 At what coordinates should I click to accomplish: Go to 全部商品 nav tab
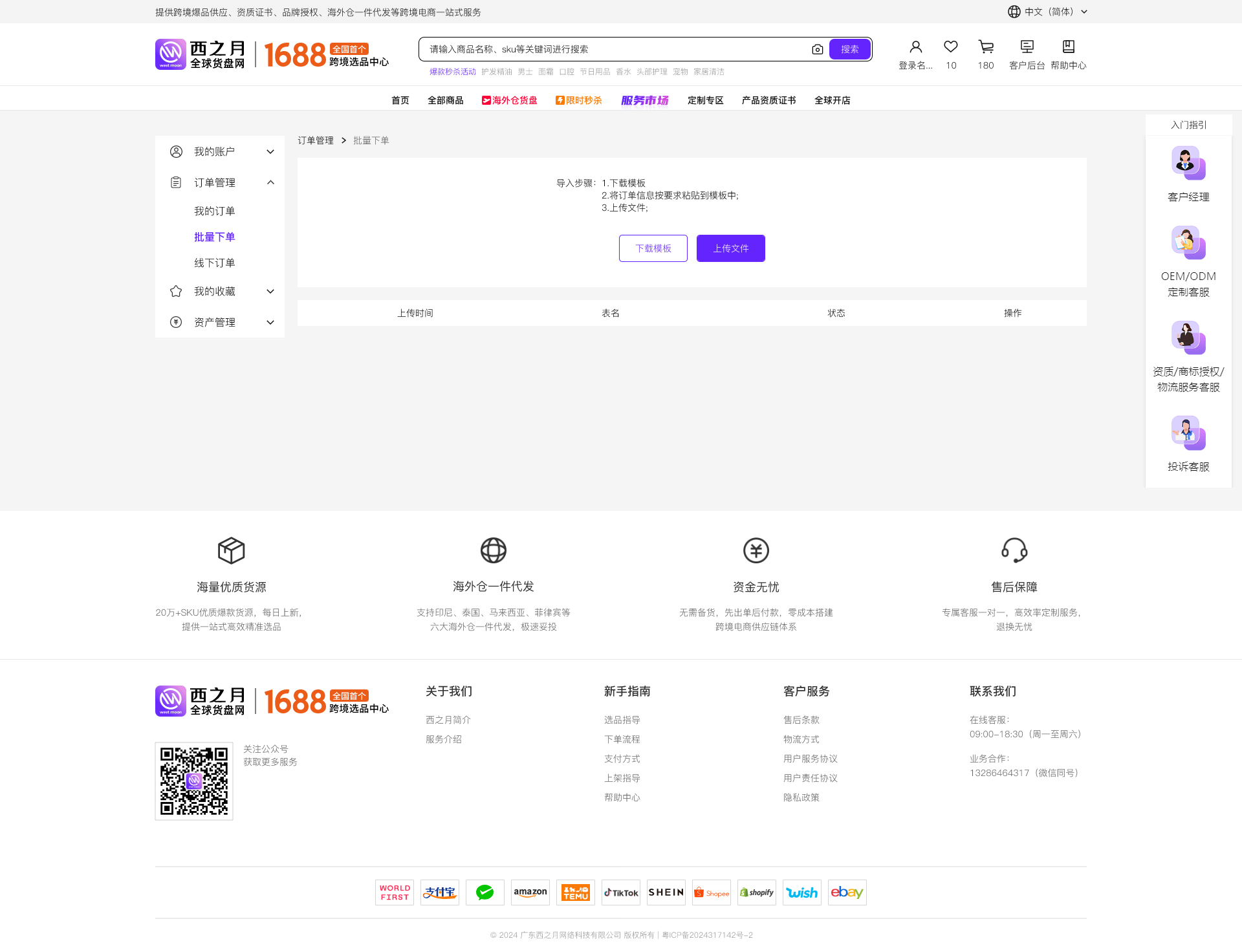point(445,100)
